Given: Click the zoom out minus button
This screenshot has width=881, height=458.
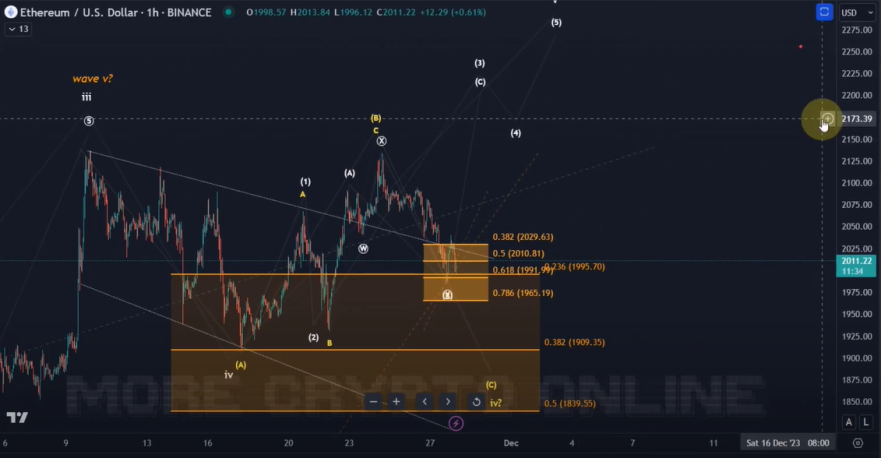Looking at the screenshot, I should (373, 401).
